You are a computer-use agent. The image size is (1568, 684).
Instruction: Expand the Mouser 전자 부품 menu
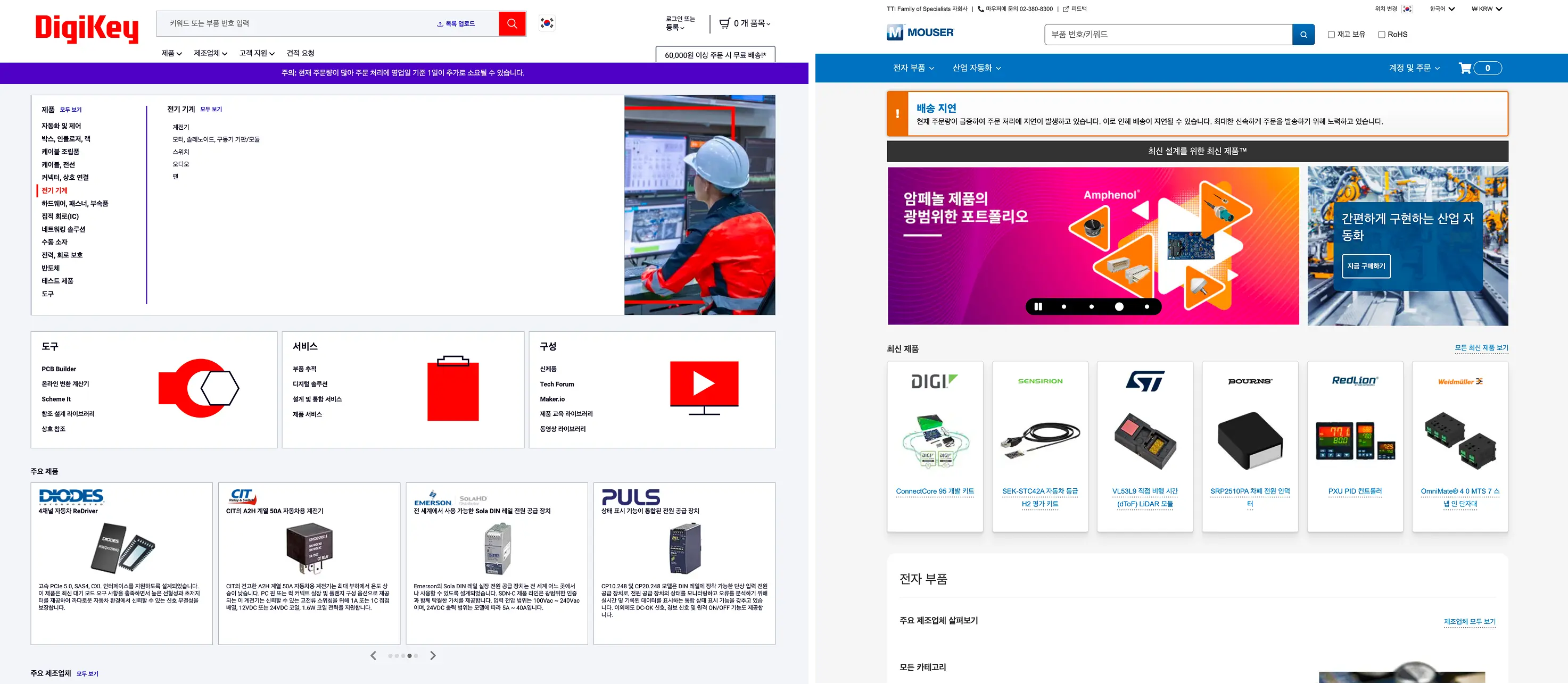click(x=913, y=68)
